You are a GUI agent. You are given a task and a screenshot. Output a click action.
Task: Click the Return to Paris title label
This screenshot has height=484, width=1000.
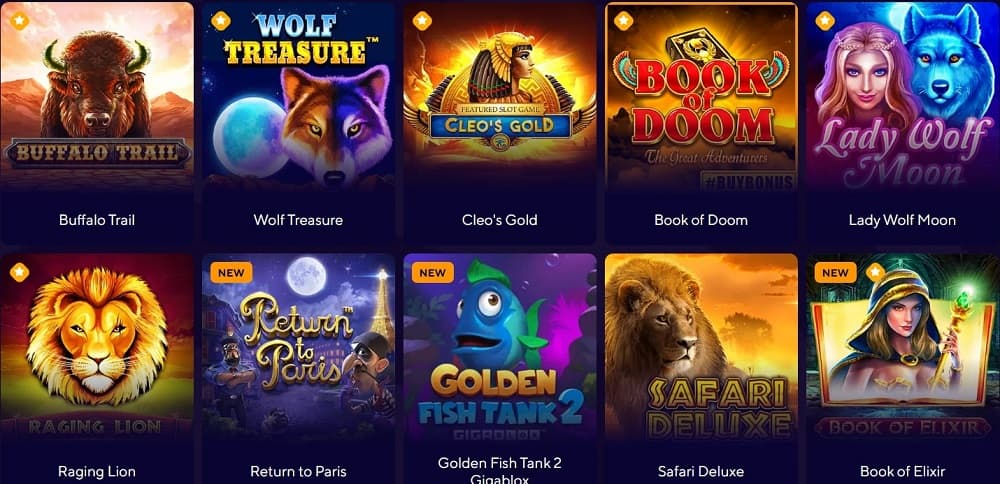pos(298,472)
